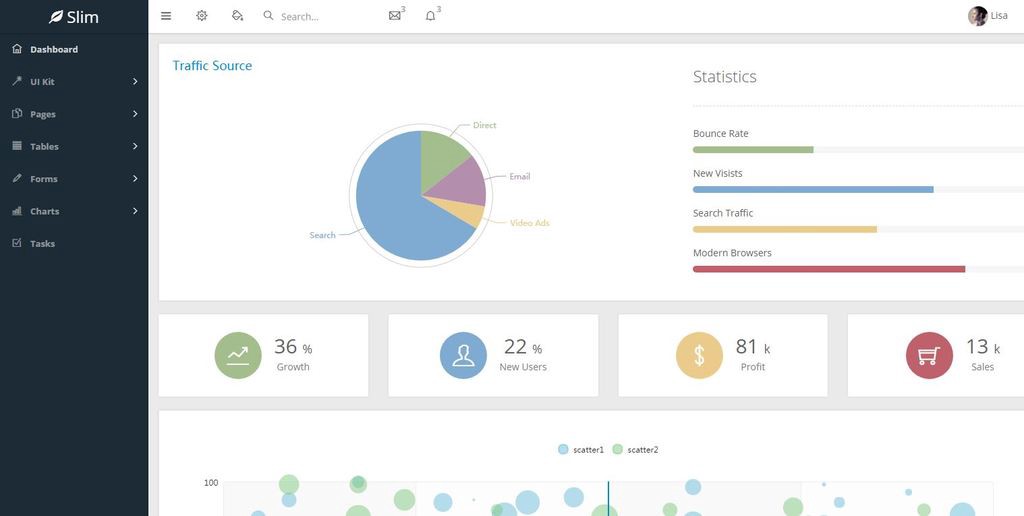Open the Lisa user name menu

click(999, 16)
